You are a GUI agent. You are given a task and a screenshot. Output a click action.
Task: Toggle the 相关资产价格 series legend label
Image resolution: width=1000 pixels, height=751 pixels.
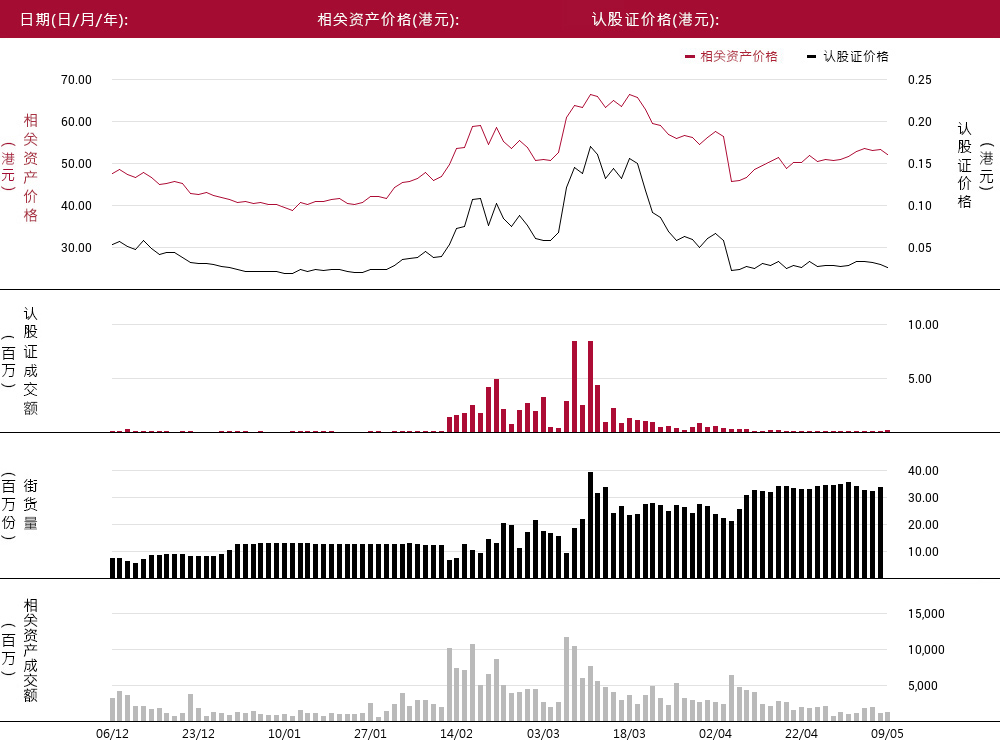point(739,57)
